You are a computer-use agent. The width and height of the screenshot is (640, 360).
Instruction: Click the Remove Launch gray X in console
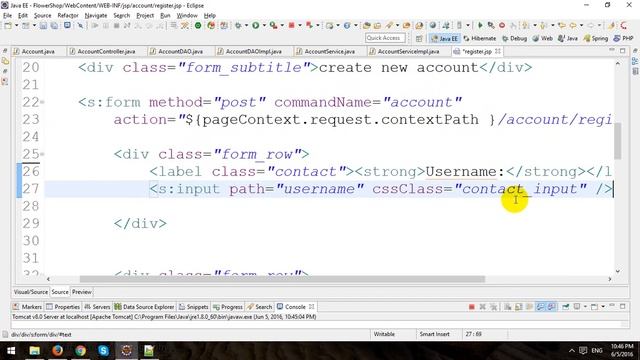[x=482, y=307]
